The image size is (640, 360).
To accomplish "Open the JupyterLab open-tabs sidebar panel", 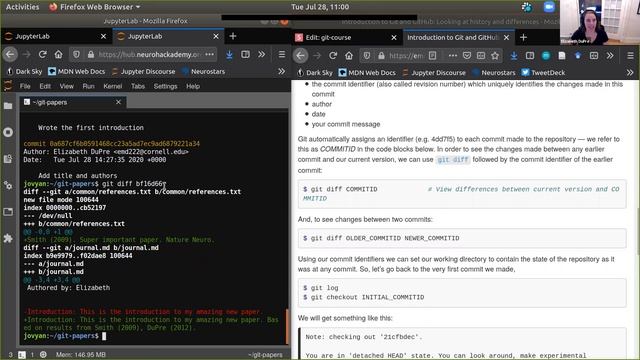I will pyautogui.click(x=8, y=211).
